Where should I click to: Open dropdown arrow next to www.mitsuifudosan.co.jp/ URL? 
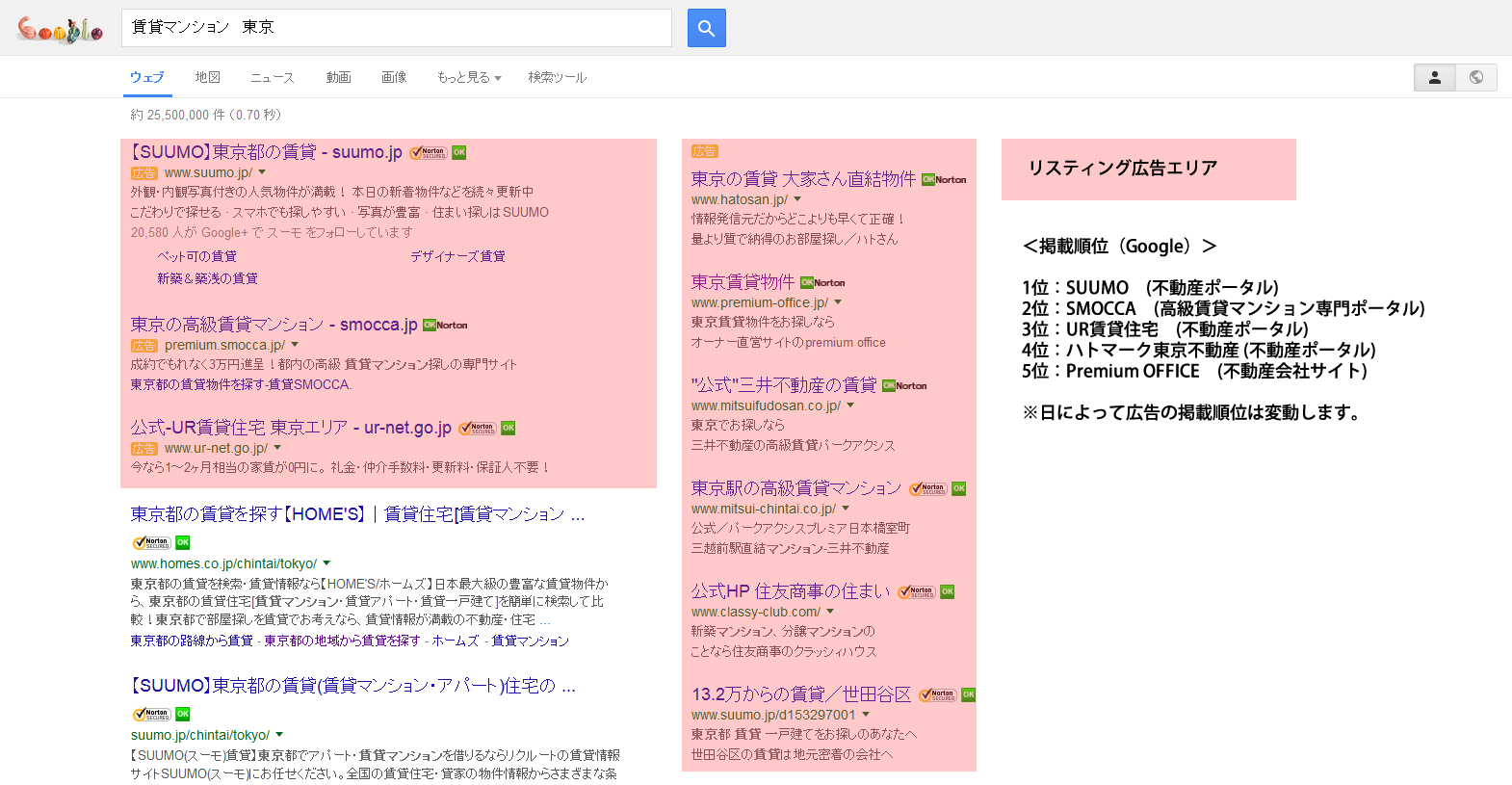tap(850, 406)
